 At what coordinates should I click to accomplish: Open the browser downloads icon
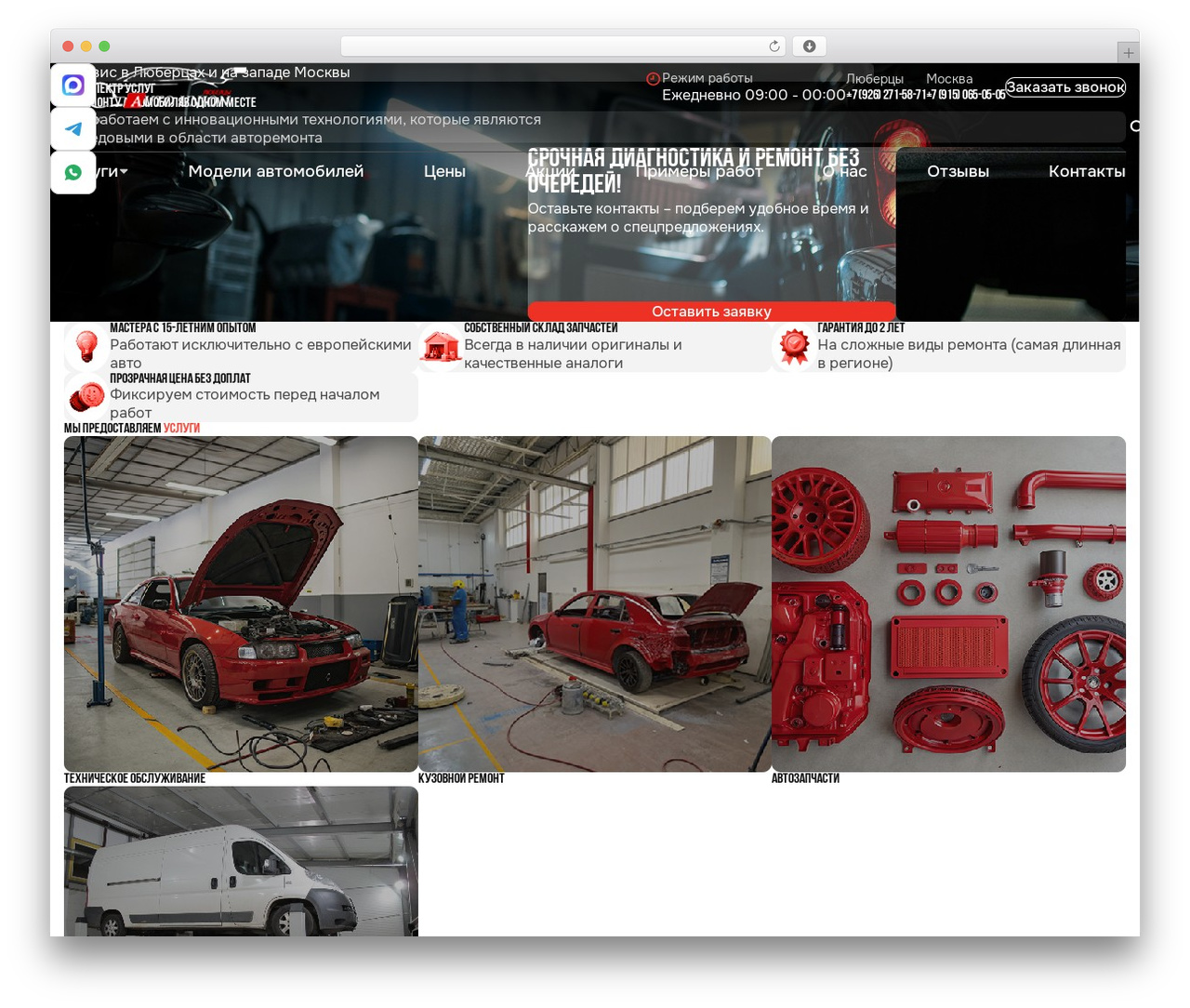click(809, 46)
